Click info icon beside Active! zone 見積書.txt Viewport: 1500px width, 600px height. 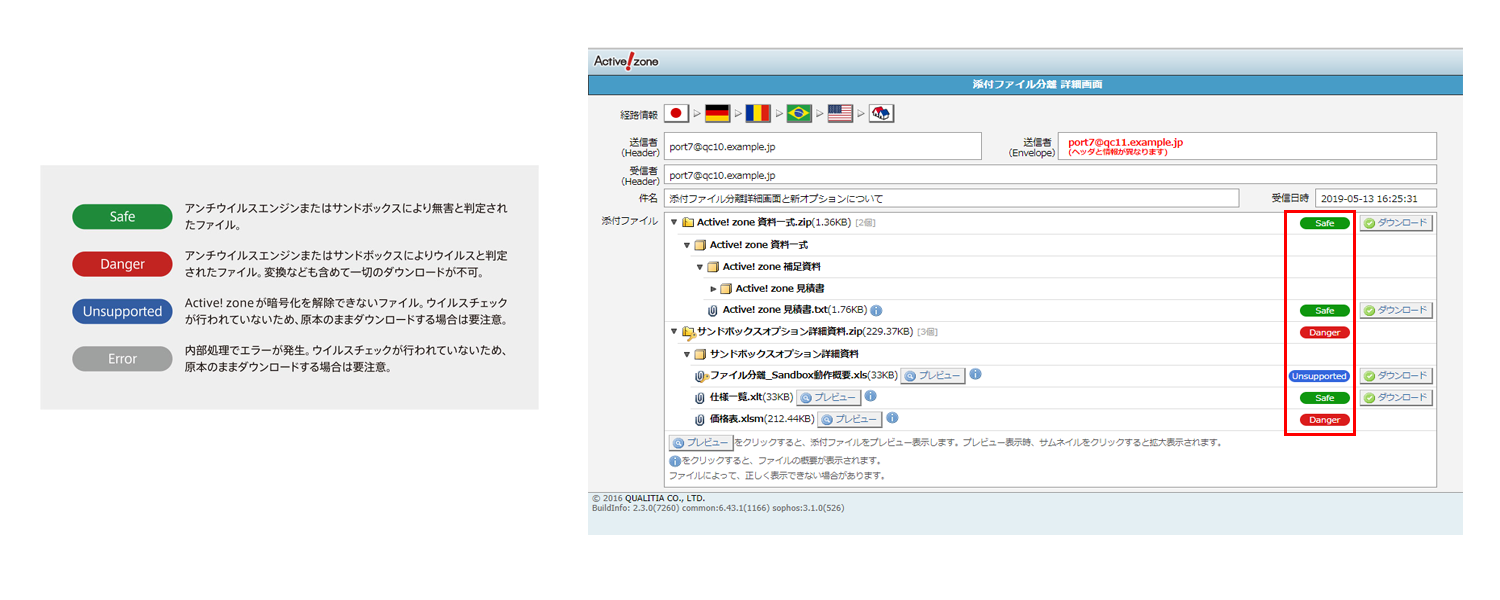876,311
